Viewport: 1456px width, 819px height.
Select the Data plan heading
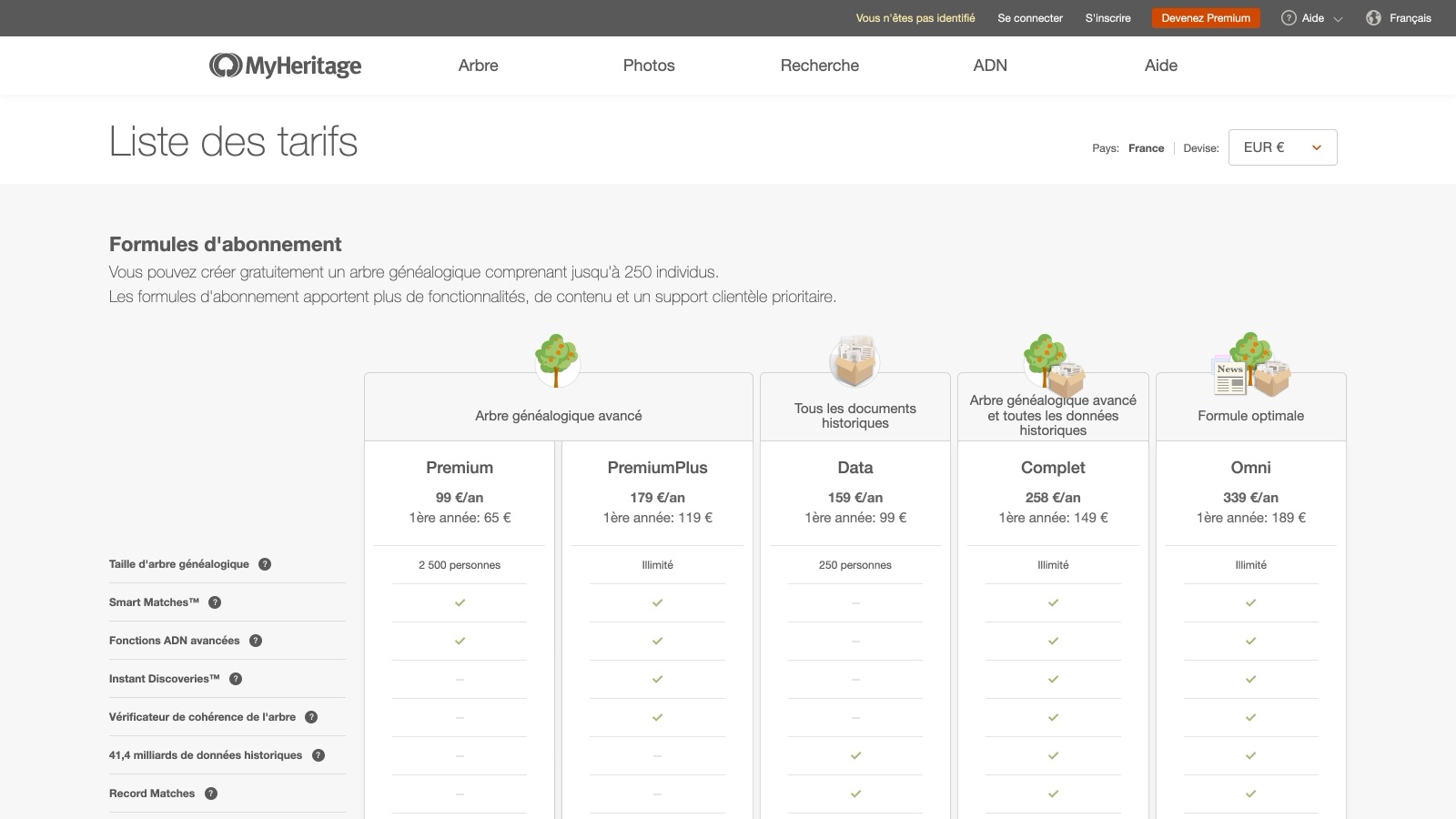(x=855, y=468)
